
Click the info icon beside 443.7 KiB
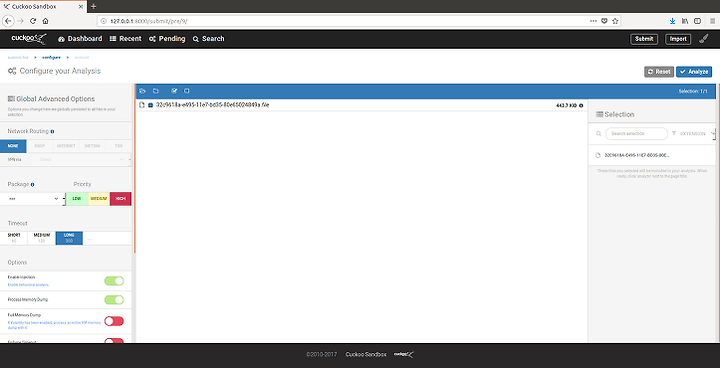pos(581,106)
